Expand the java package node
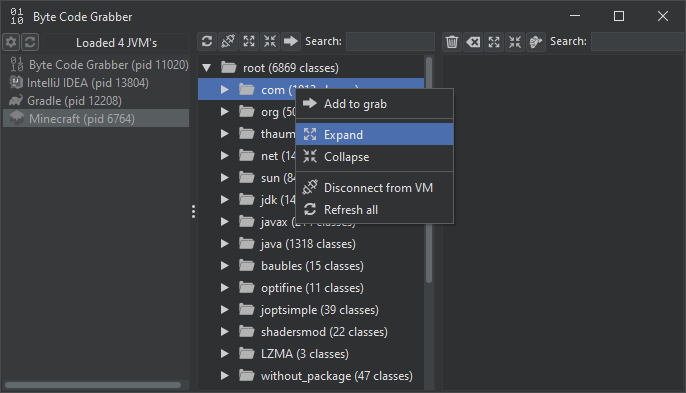Screen dimensions: 686x393 tap(225, 243)
